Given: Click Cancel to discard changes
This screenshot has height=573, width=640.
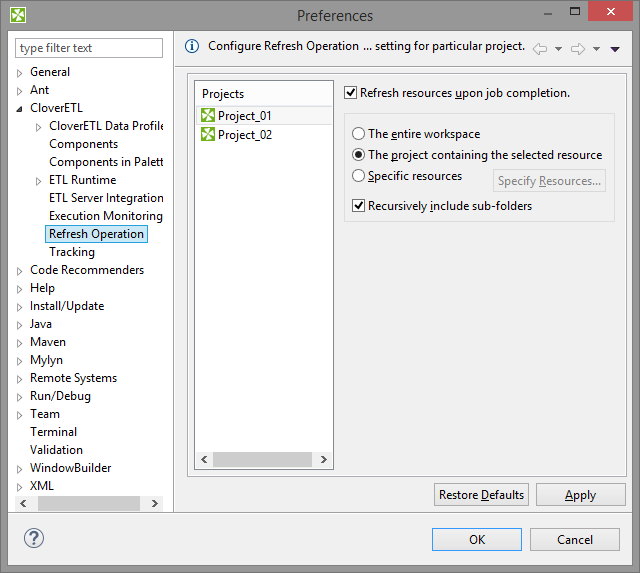Looking at the screenshot, I should [x=575, y=540].
